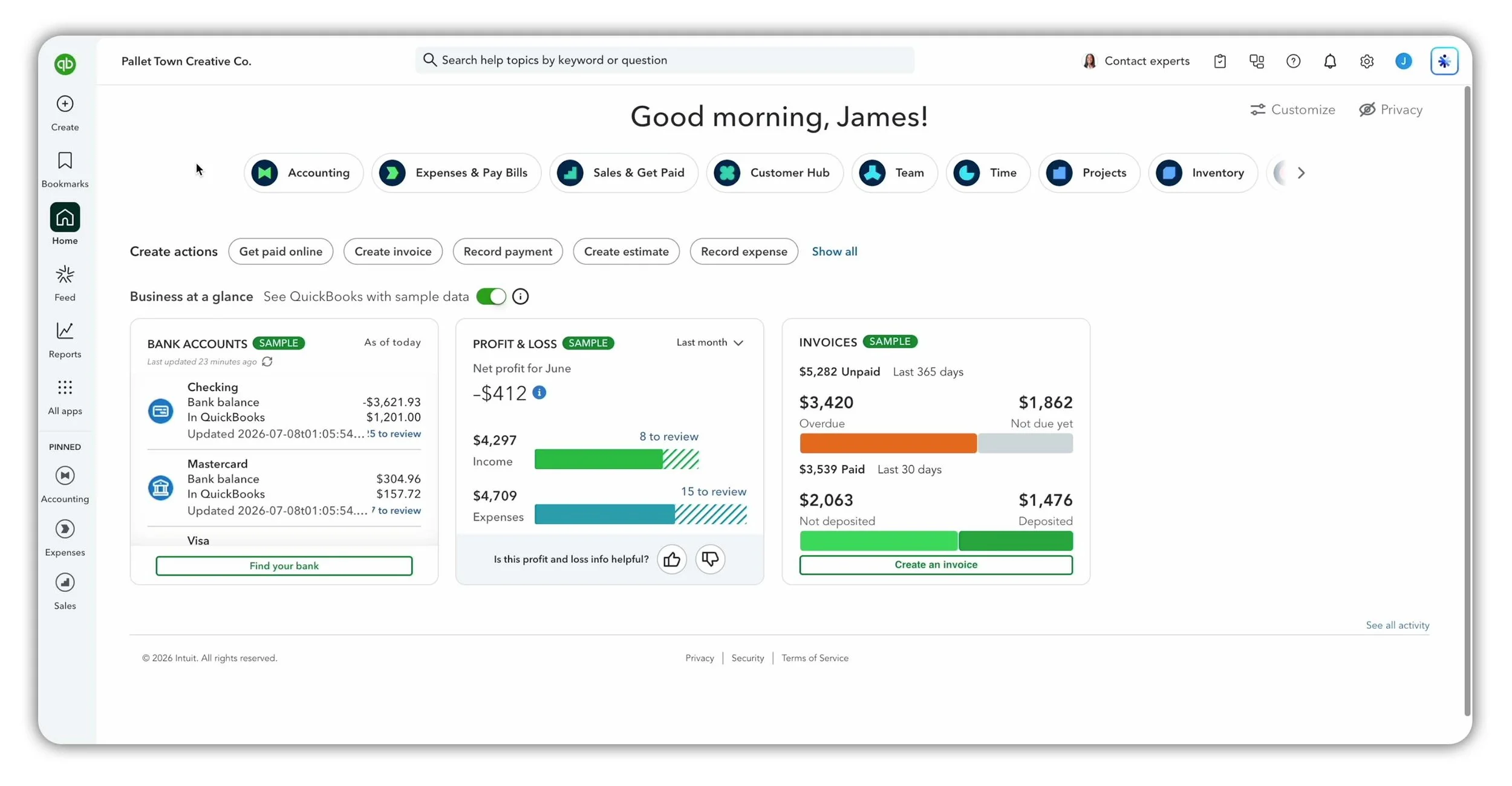This screenshot has width=1512, height=786.
Task: Click Get paid online action
Action: [281, 252]
